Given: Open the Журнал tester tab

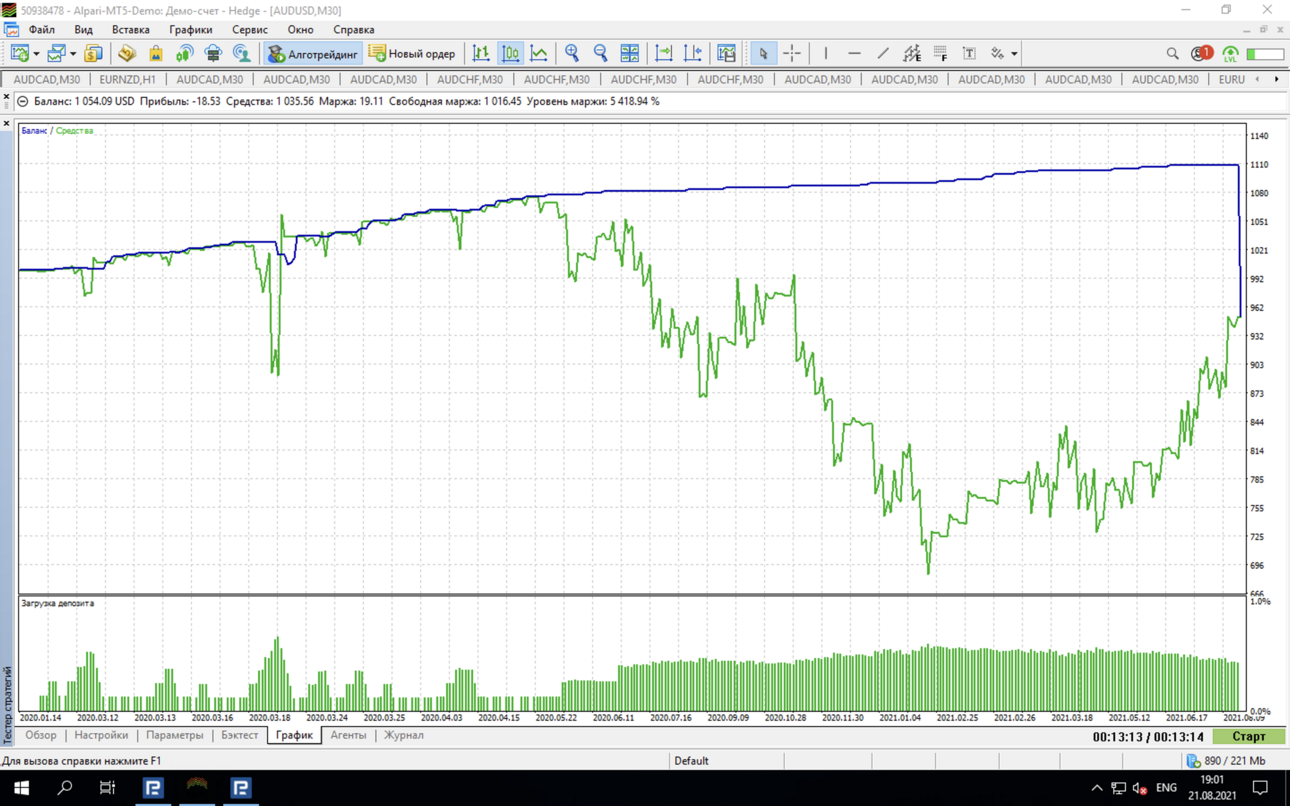Looking at the screenshot, I should 404,735.
